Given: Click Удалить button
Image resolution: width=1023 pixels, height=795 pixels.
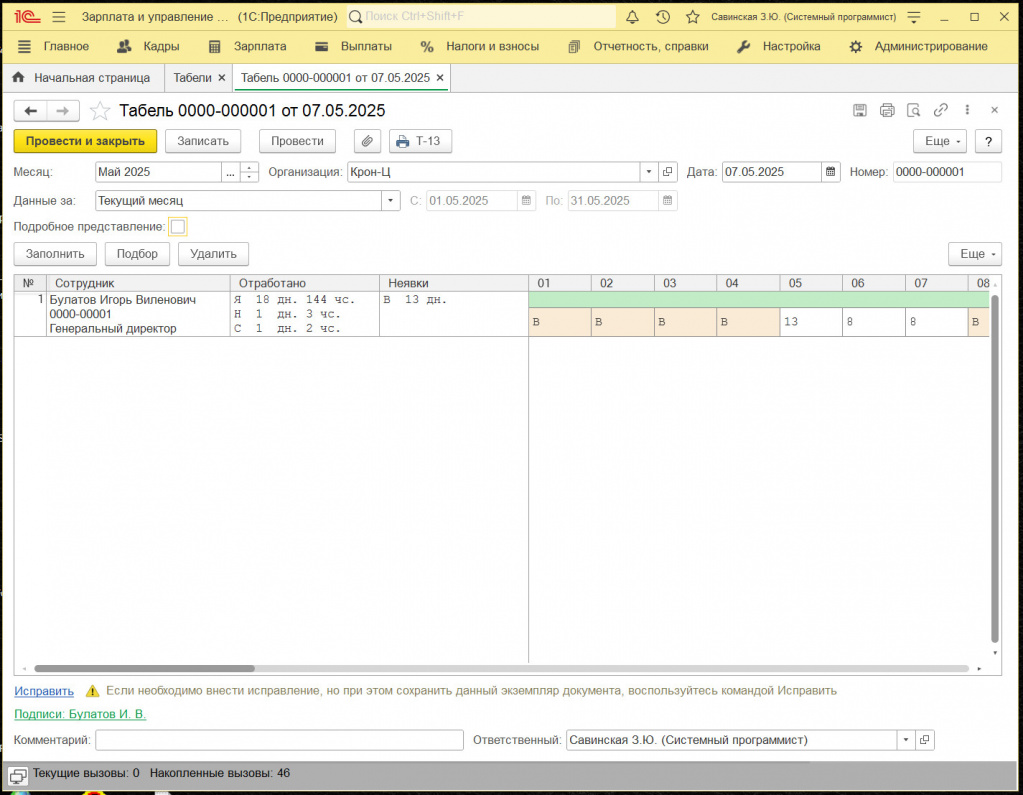Looking at the screenshot, I should tap(213, 254).
